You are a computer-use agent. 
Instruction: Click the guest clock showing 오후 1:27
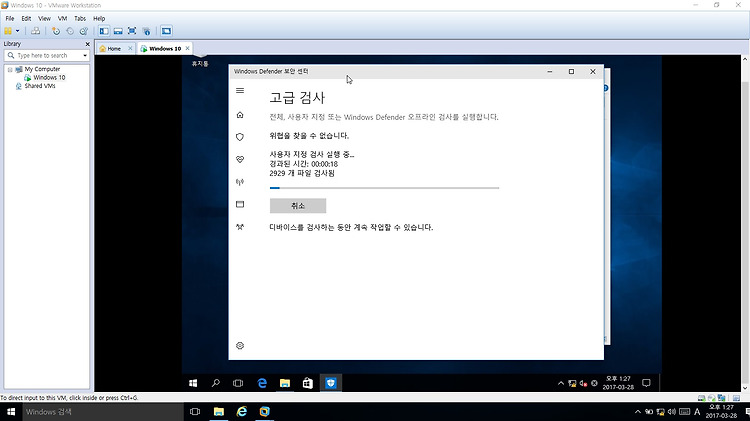click(x=618, y=383)
